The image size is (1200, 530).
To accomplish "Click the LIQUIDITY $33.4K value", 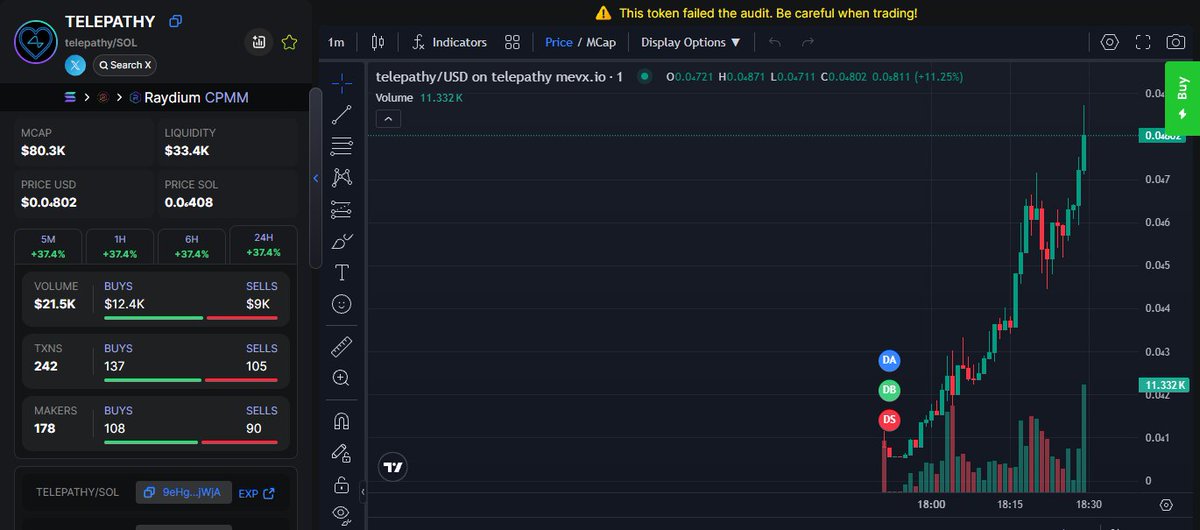I will pyautogui.click(x=187, y=151).
